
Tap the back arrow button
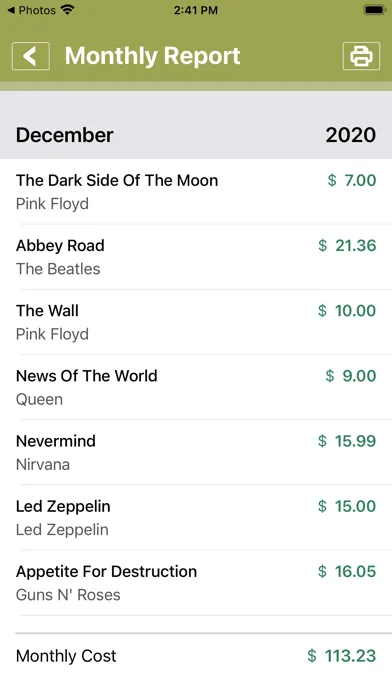coord(31,56)
